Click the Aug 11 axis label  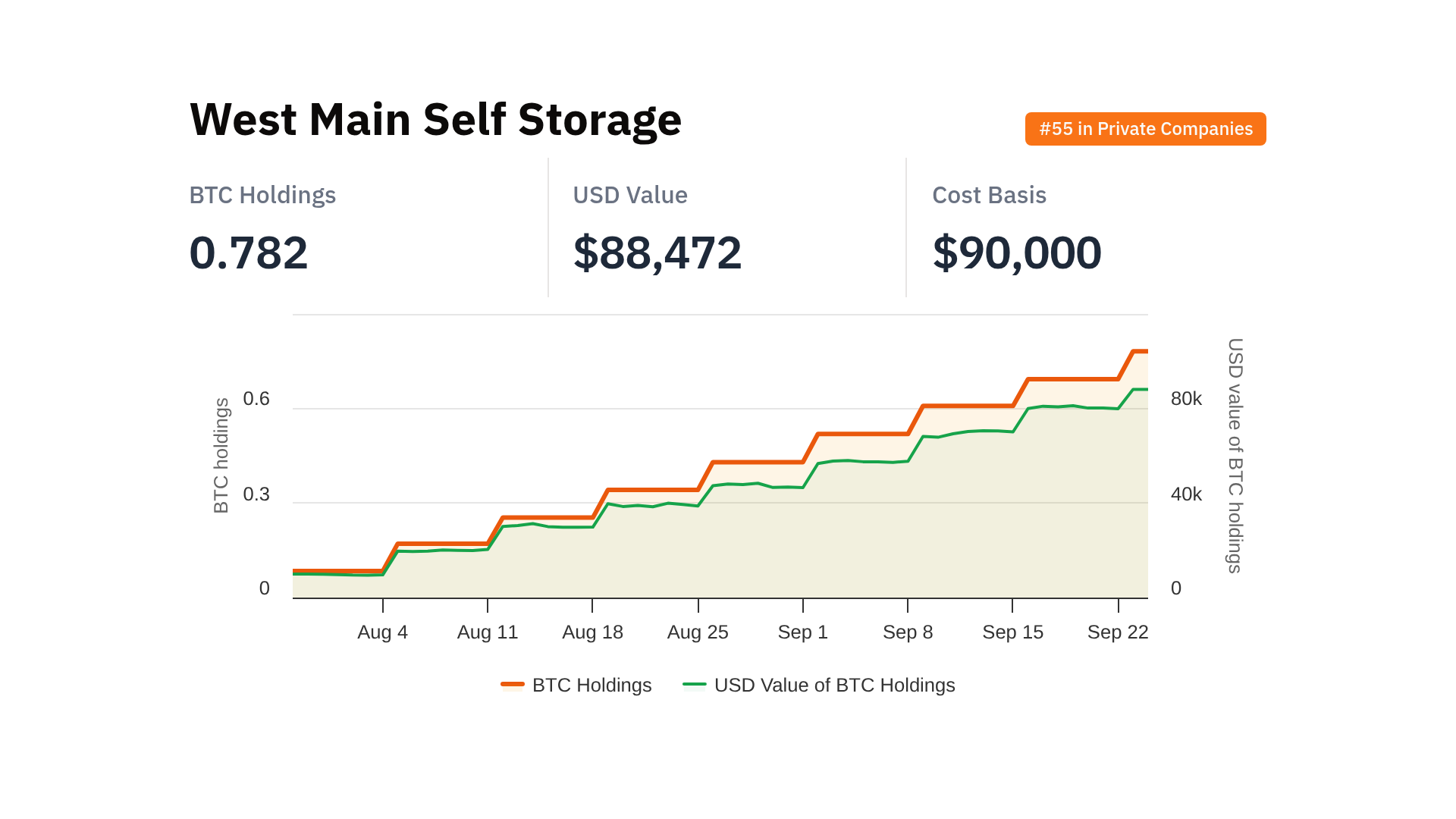coord(487,632)
